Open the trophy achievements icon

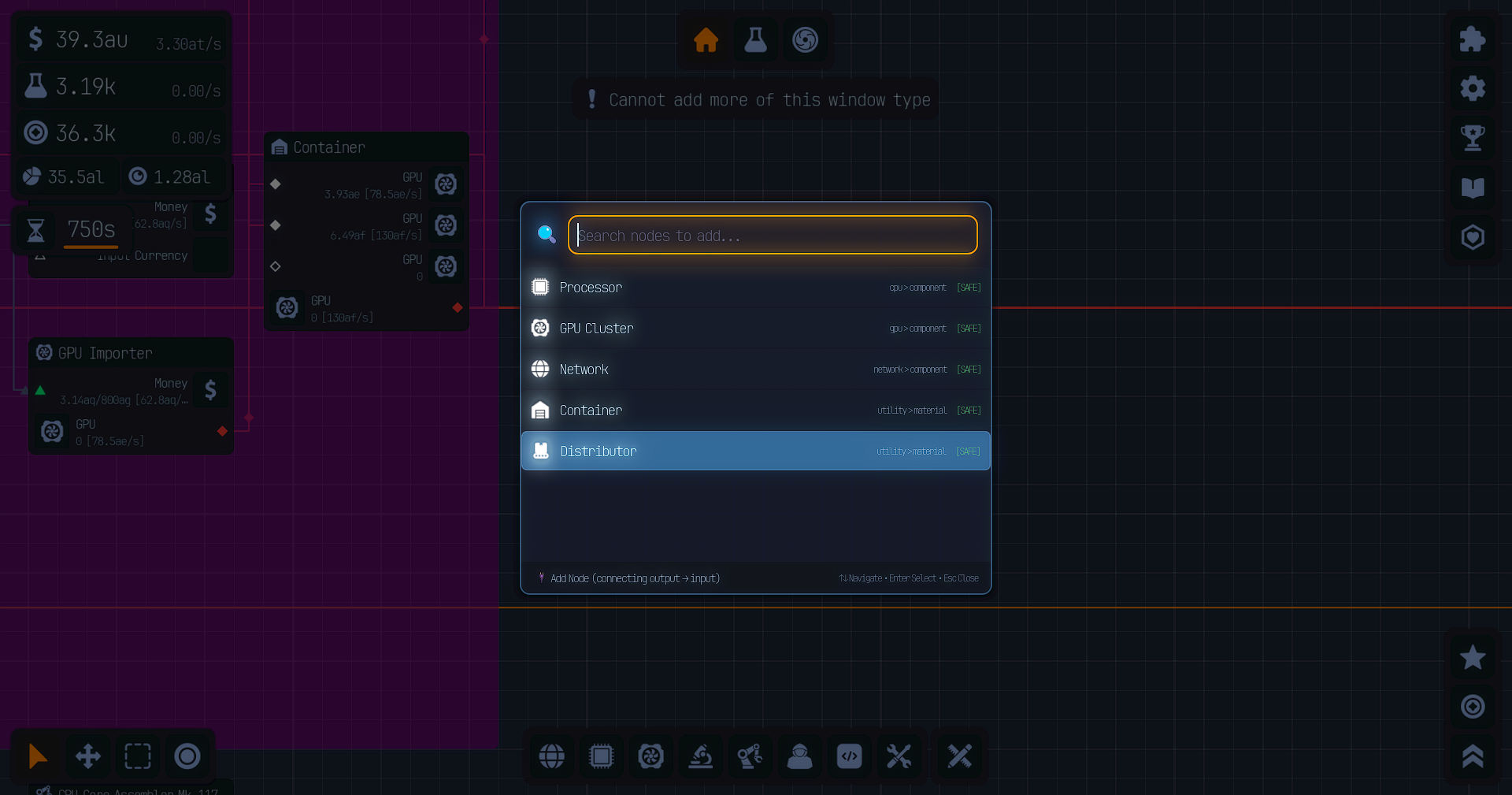1472,138
